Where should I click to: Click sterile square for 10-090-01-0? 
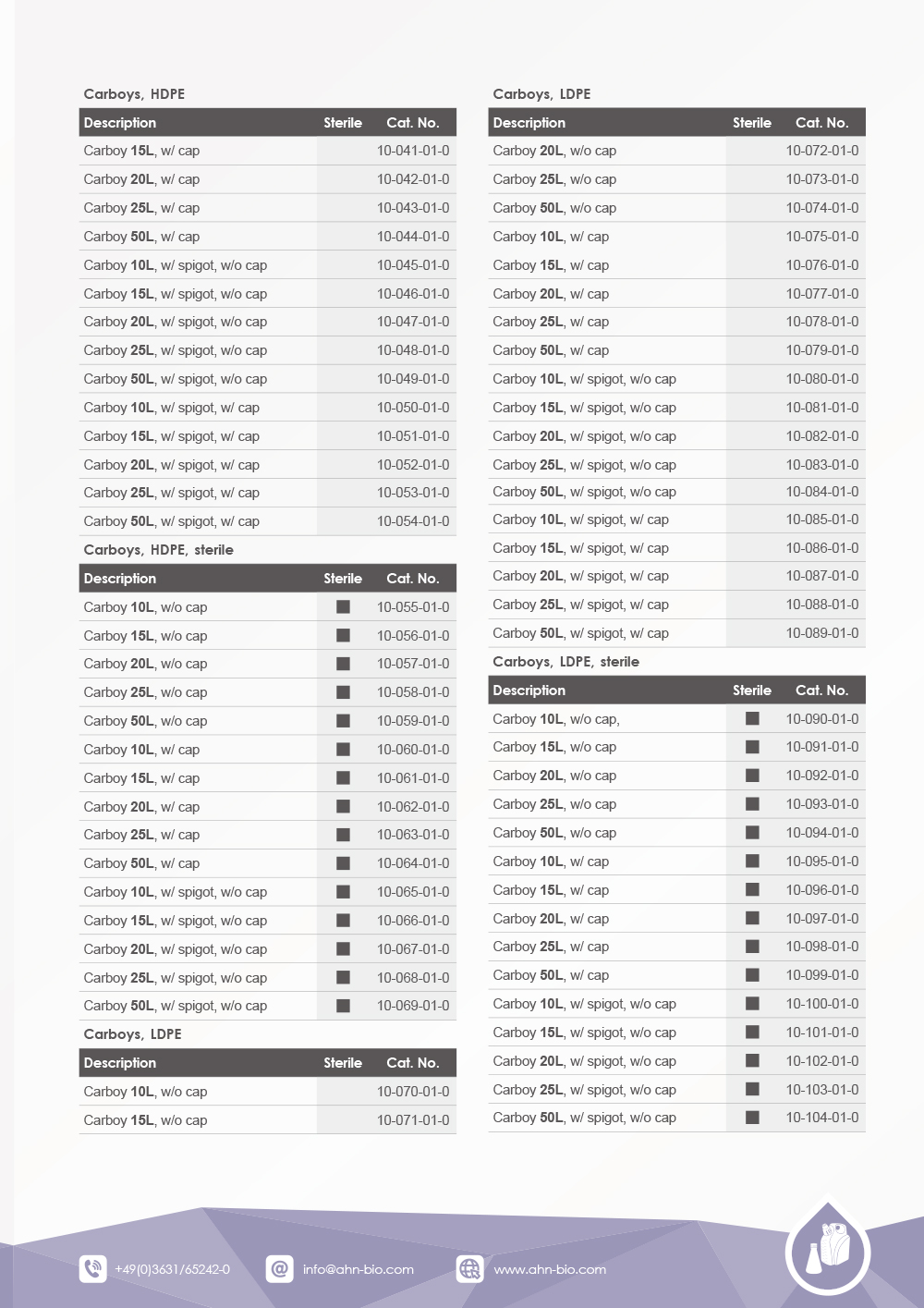[x=752, y=718]
